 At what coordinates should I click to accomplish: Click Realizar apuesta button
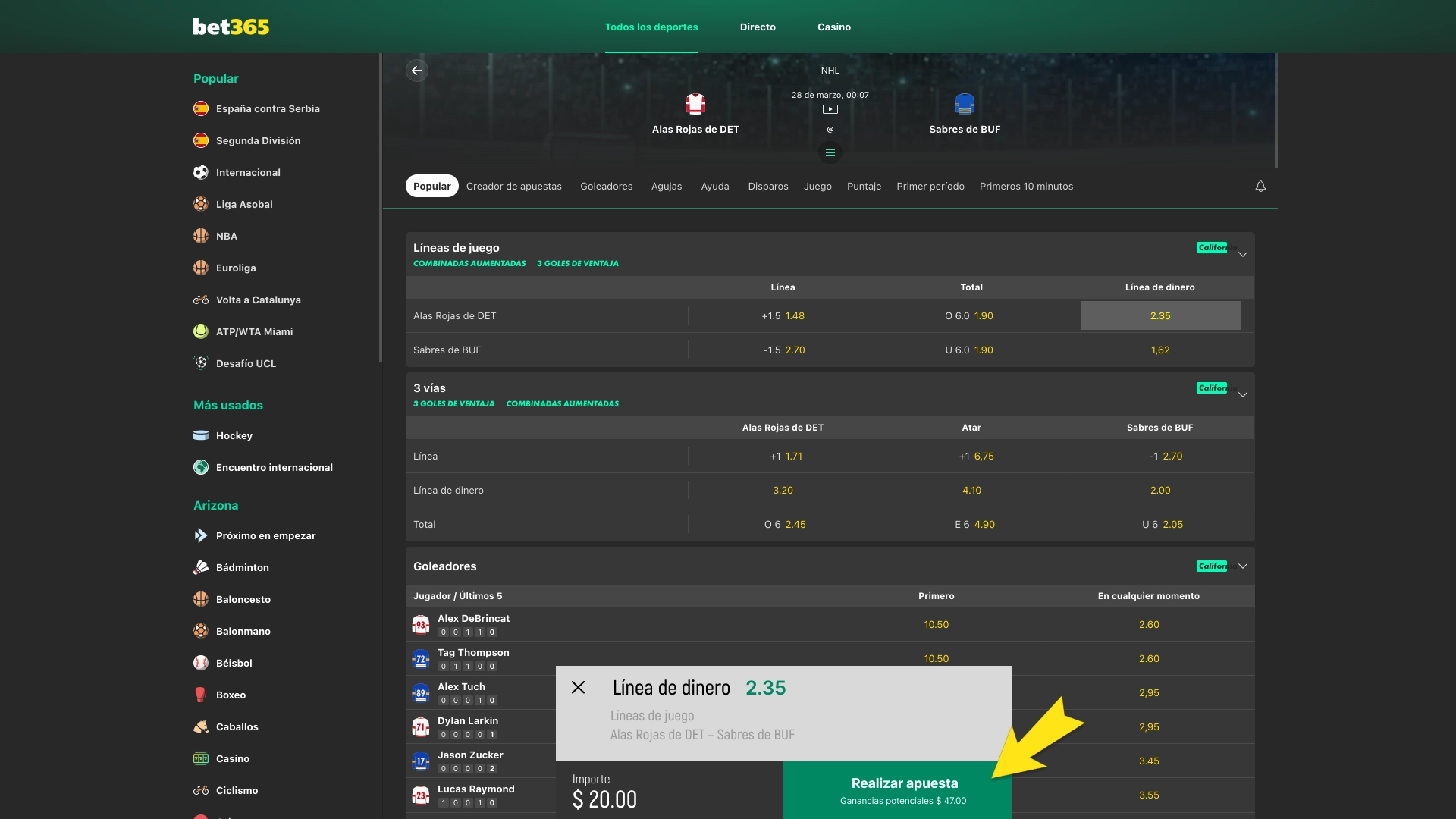click(897, 790)
